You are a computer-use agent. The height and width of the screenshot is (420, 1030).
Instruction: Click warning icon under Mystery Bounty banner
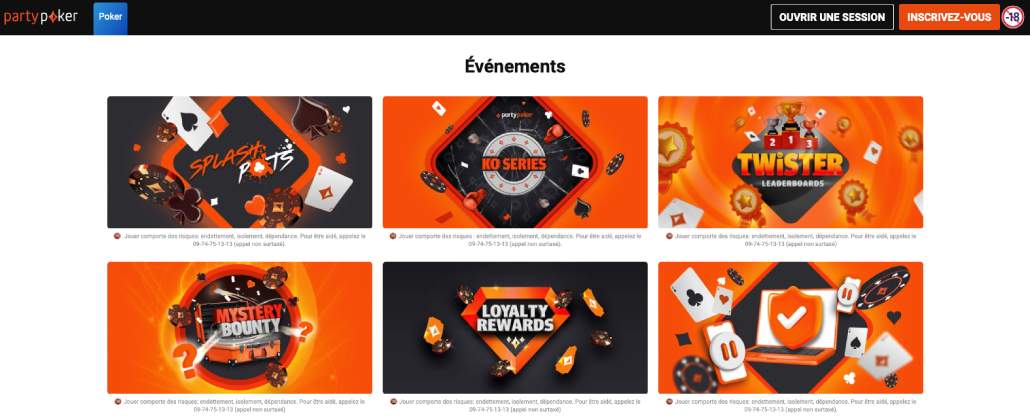[x=117, y=401]
